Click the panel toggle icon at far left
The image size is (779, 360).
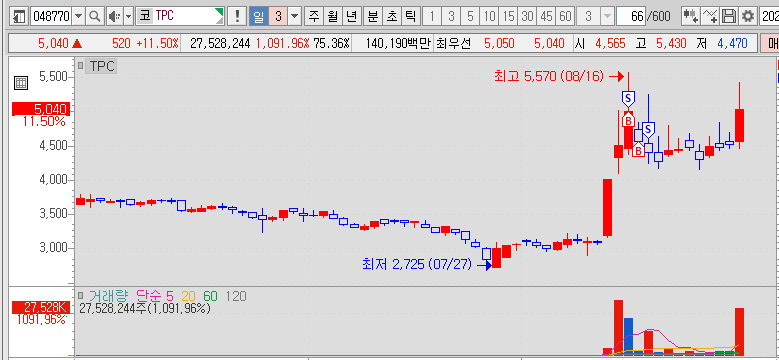19,16
